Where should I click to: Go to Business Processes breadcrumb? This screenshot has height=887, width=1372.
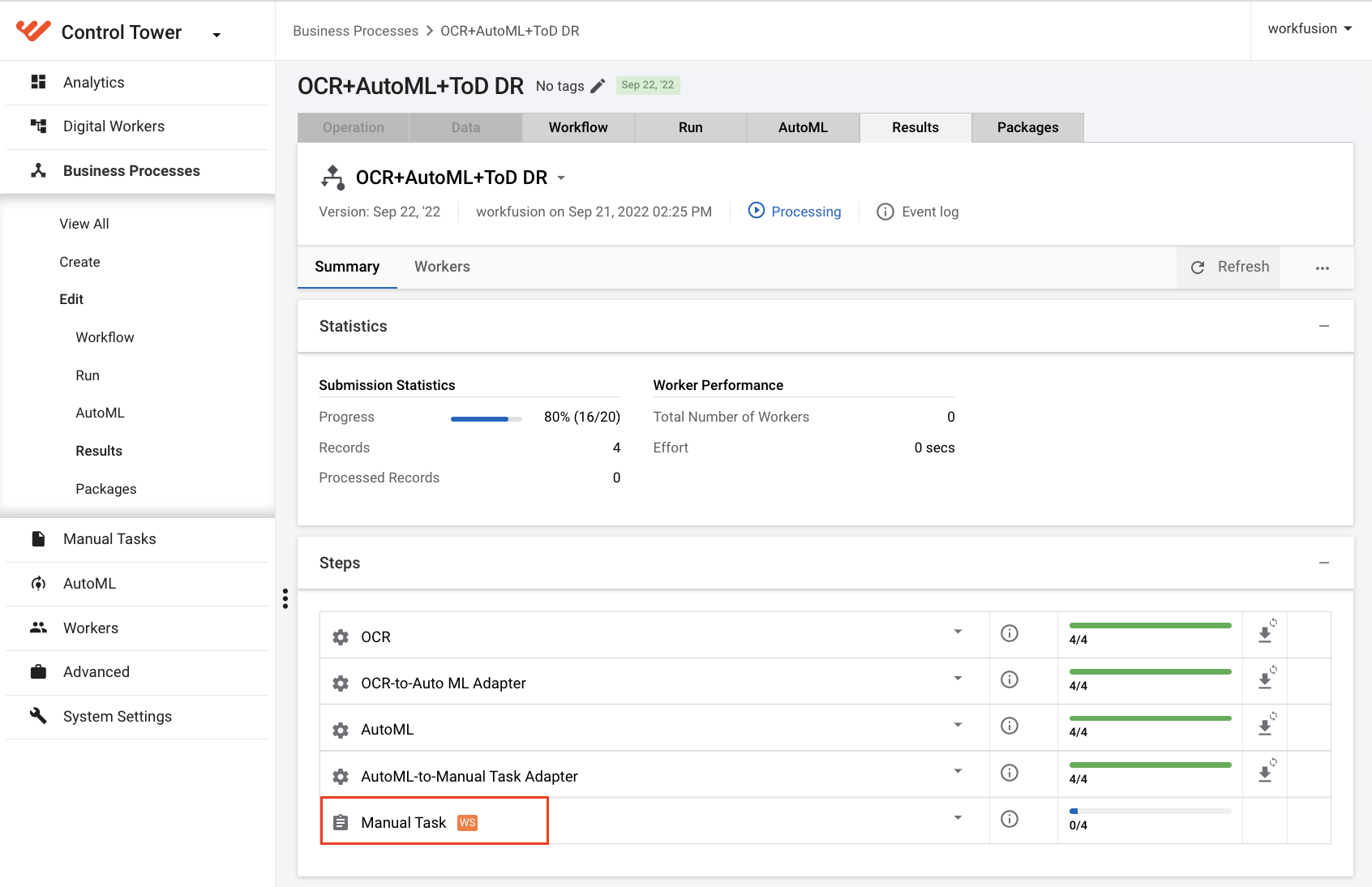pyautogui.click(x=355, y=31)
